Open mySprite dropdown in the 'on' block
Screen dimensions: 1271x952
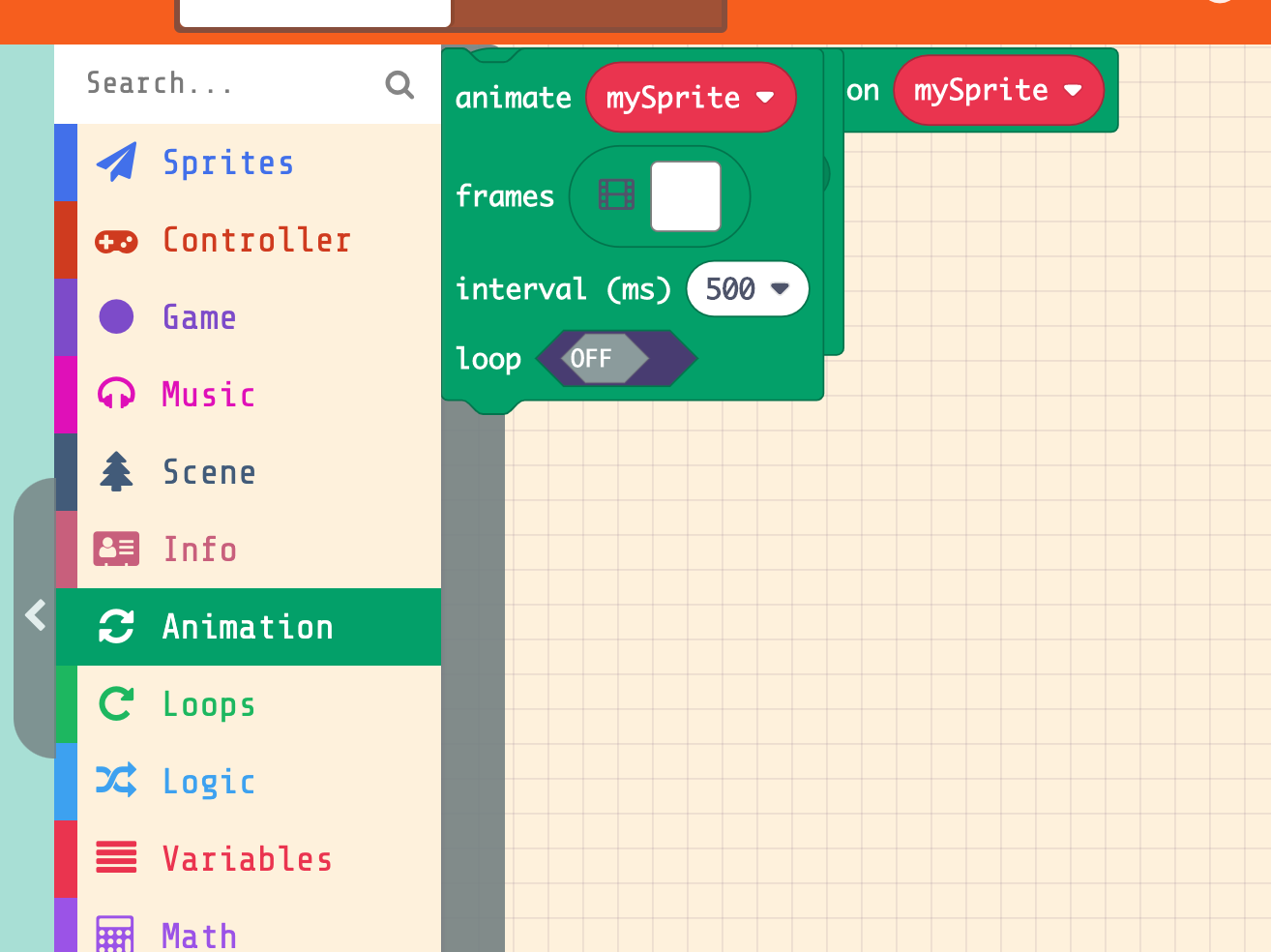(x=998, y=90)
